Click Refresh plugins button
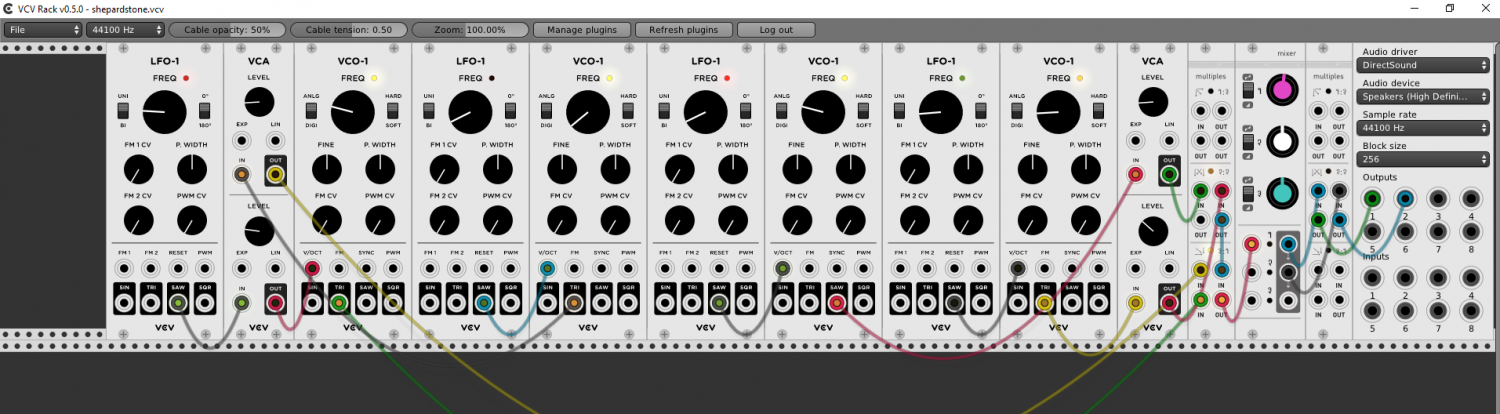The image size is (1500, 414). [x=683, y=30]
